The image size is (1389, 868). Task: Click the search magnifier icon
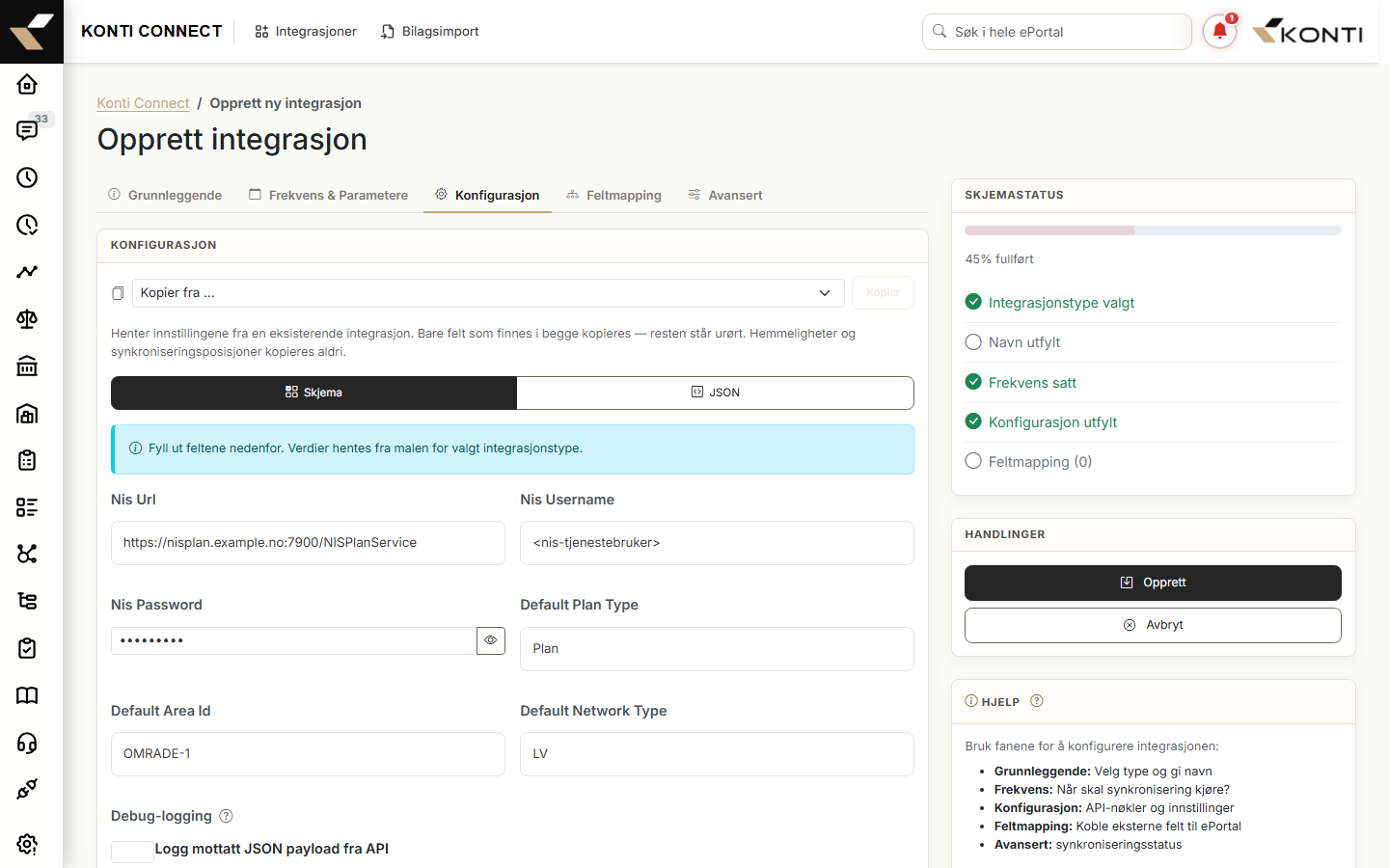coord(940,32)
